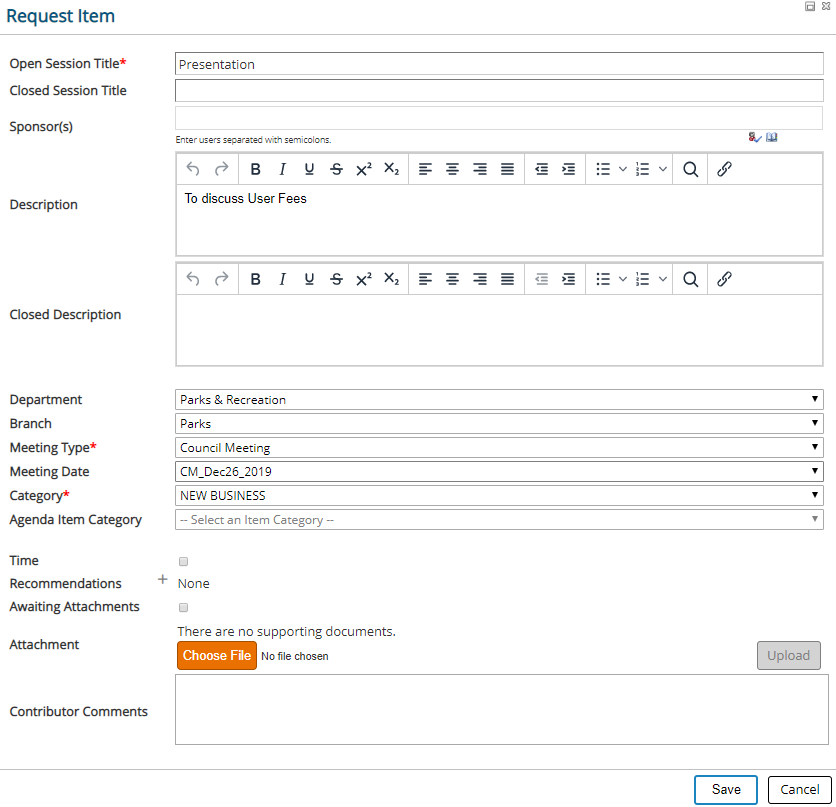Apply subscript in Closed Description editor
The image size is (836, 807).
(x=391, y=279)
